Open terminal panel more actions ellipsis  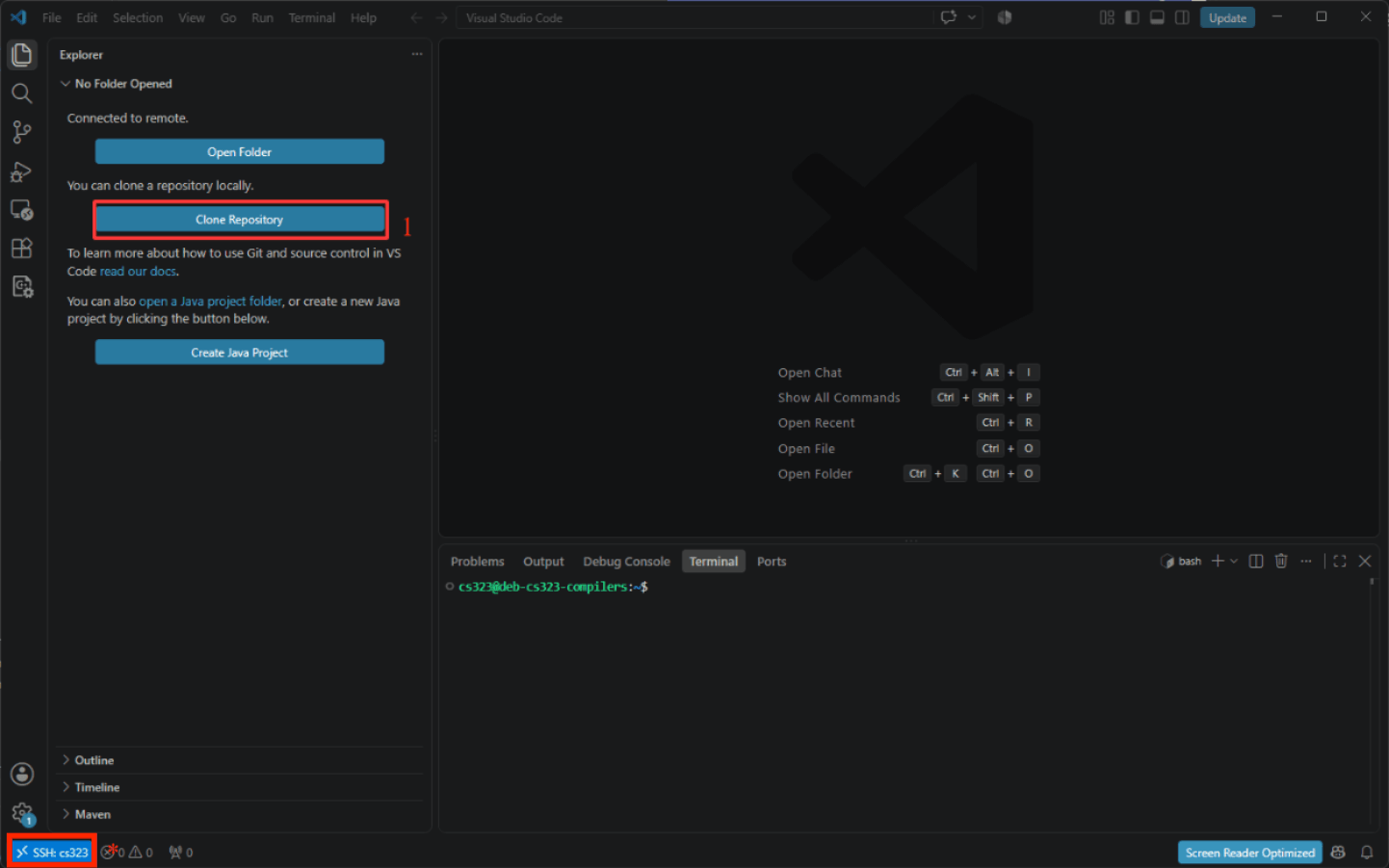[x=1306, y=561]
